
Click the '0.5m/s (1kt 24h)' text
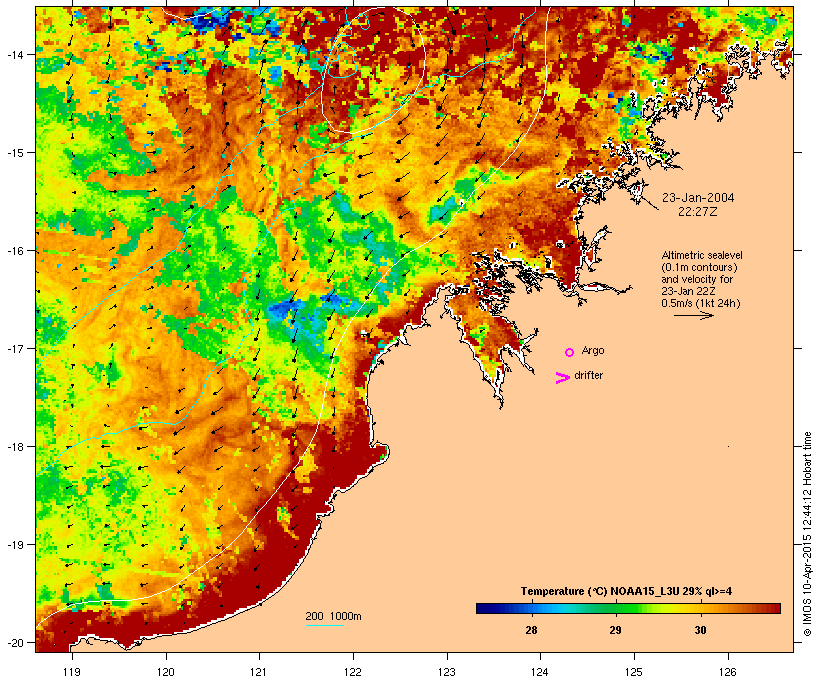coord(701,303)
